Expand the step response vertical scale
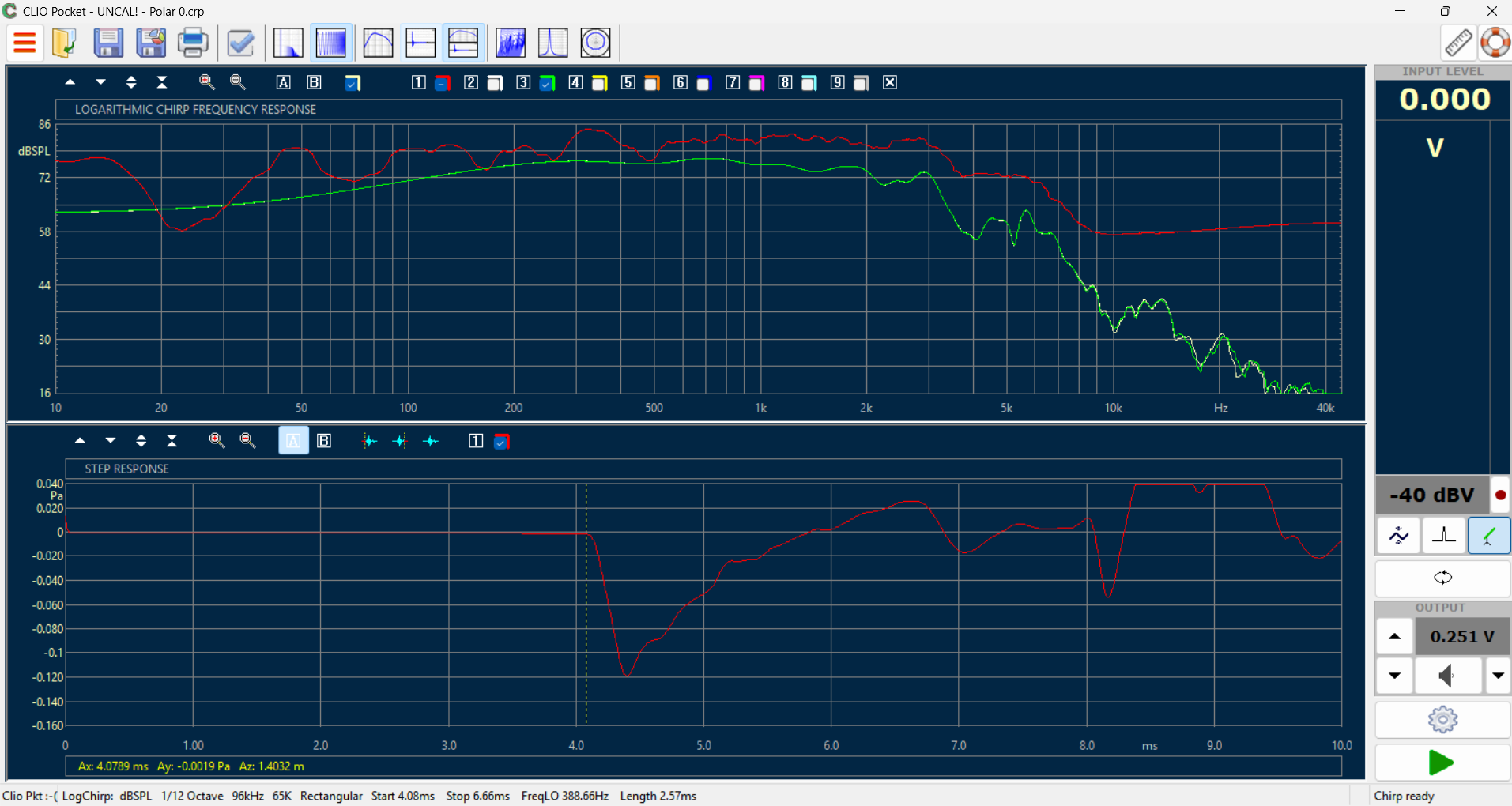 pos(141,441)
